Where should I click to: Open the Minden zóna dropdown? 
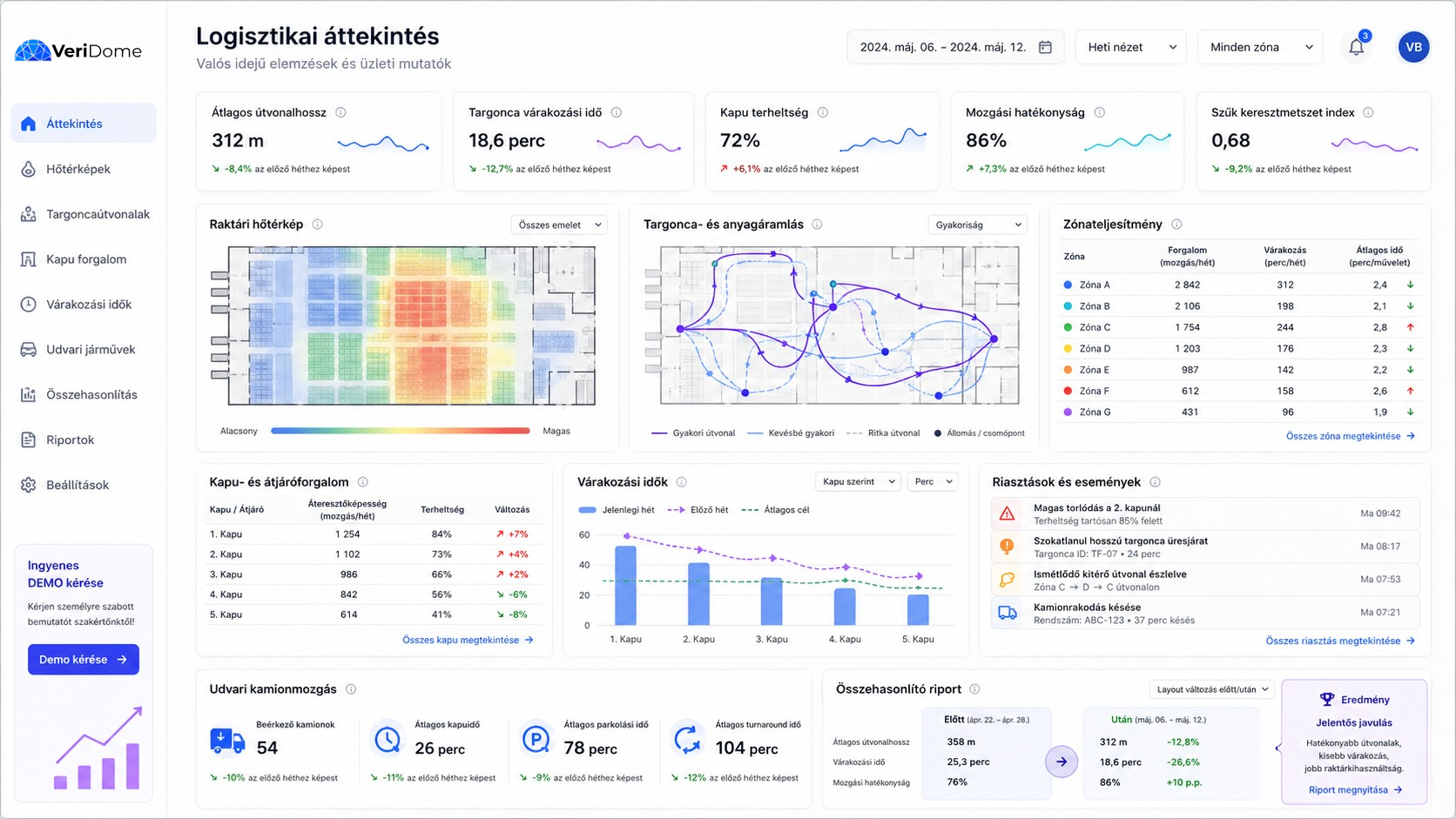click(x=1260, y=47)
